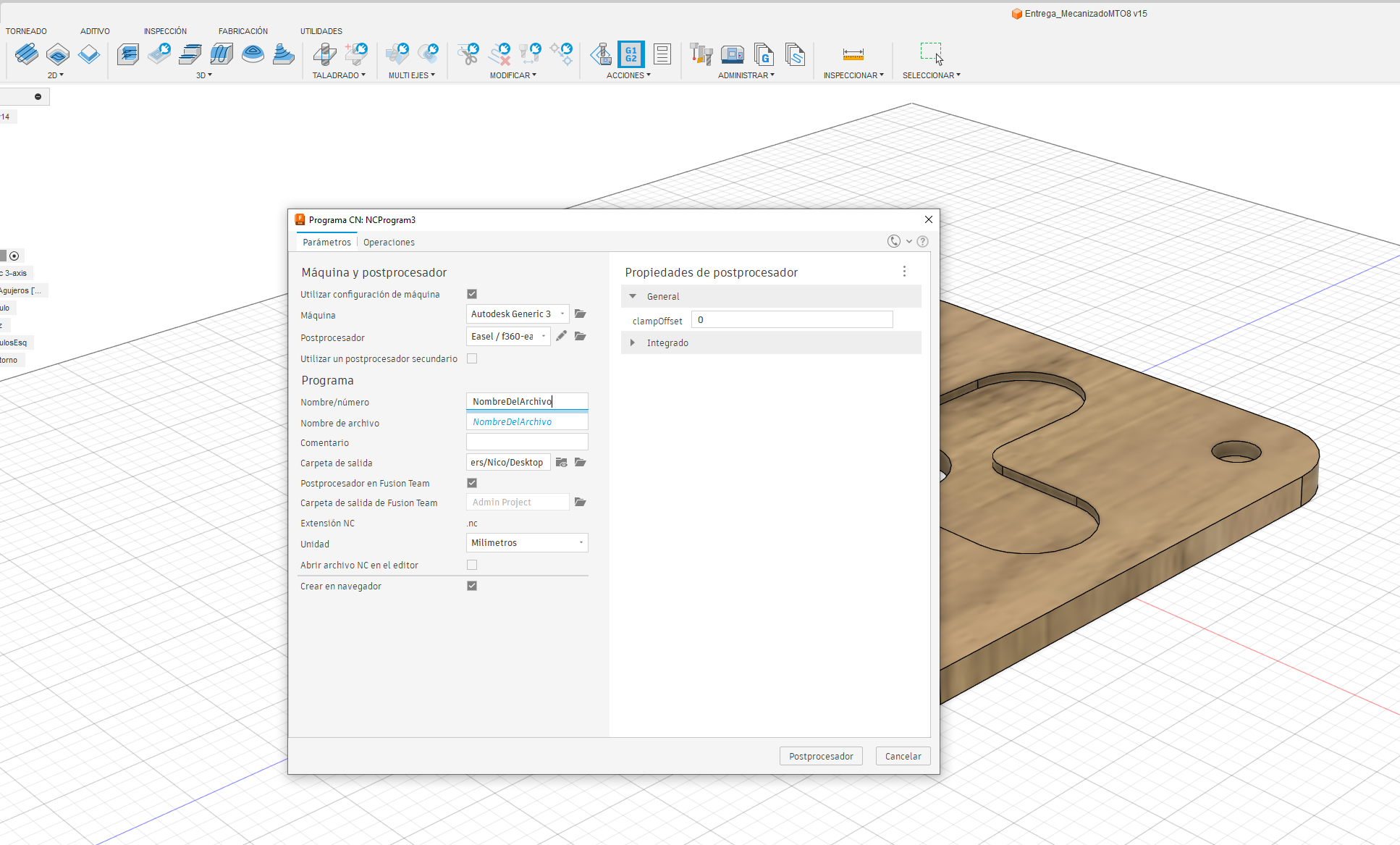
Task: Click the scissors trim icon in Modificar
Action: (x=468, y=54)
